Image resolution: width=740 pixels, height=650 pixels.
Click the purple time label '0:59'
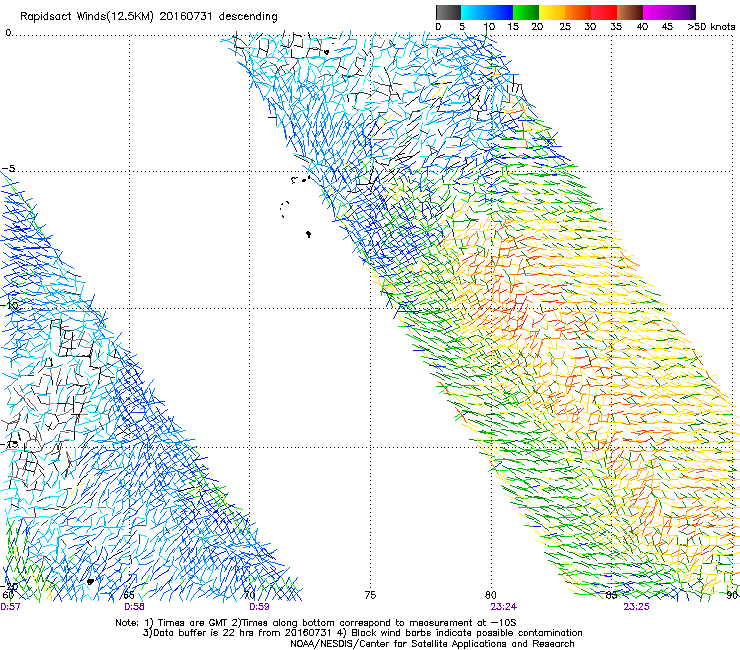(259, 607)
